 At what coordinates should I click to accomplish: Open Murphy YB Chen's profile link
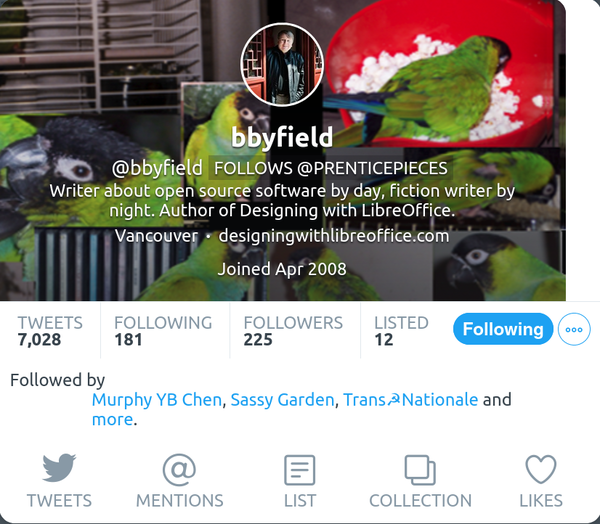(157, 400)
